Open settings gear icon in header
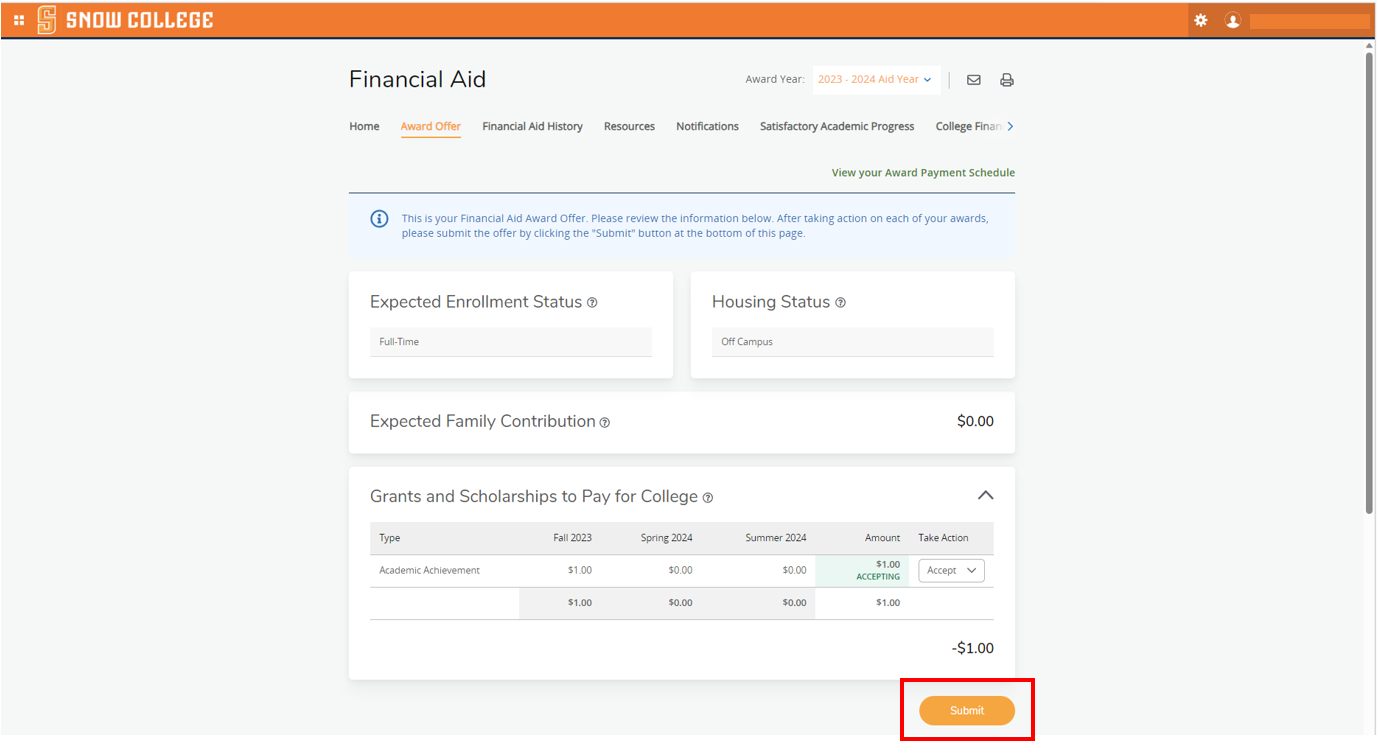The image size is (1378, 750). [1201, 20]
